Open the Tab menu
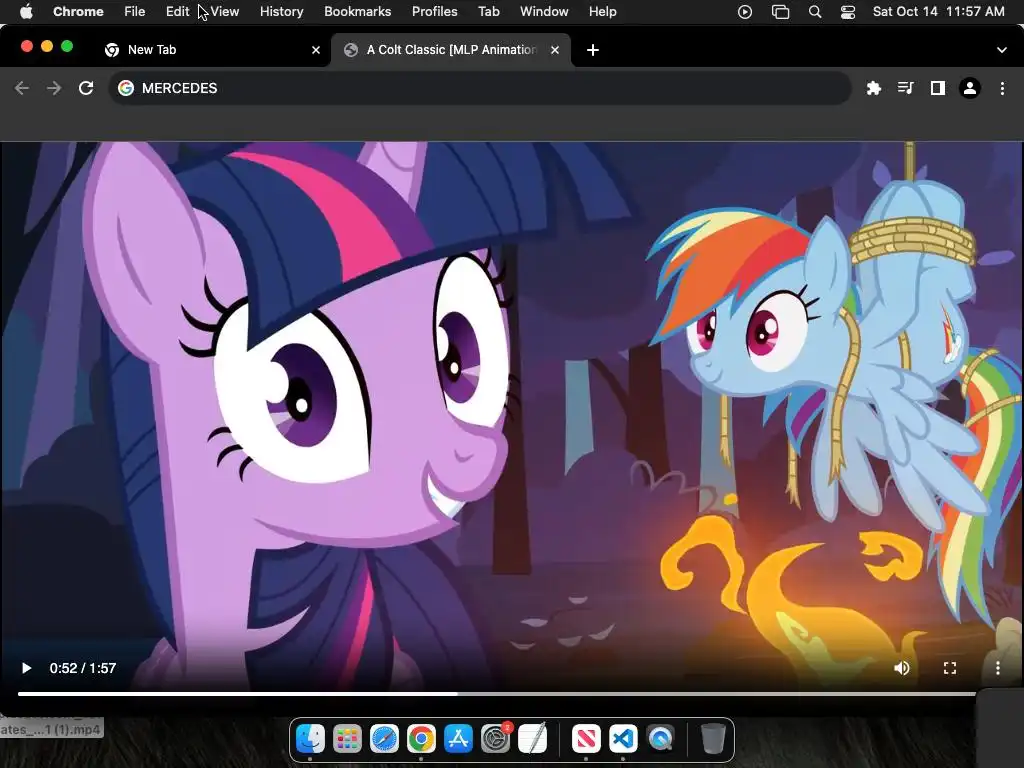Image resolution: width=1024 pixels, height=768 pixels. (488, 11)
